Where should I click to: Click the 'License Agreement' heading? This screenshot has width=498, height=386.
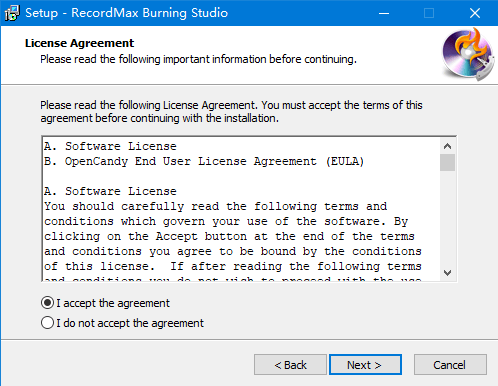coord(79,43)
